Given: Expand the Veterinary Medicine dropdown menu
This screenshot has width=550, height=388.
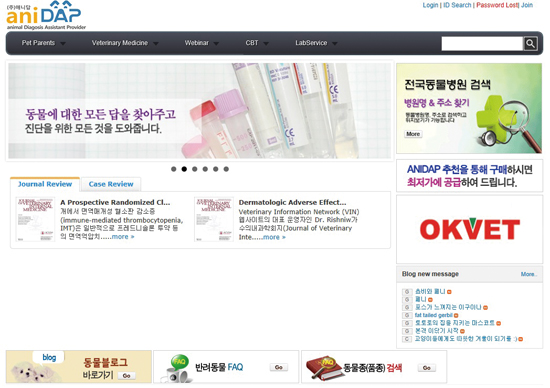Looking at the screenshot, I should point(125,43).
